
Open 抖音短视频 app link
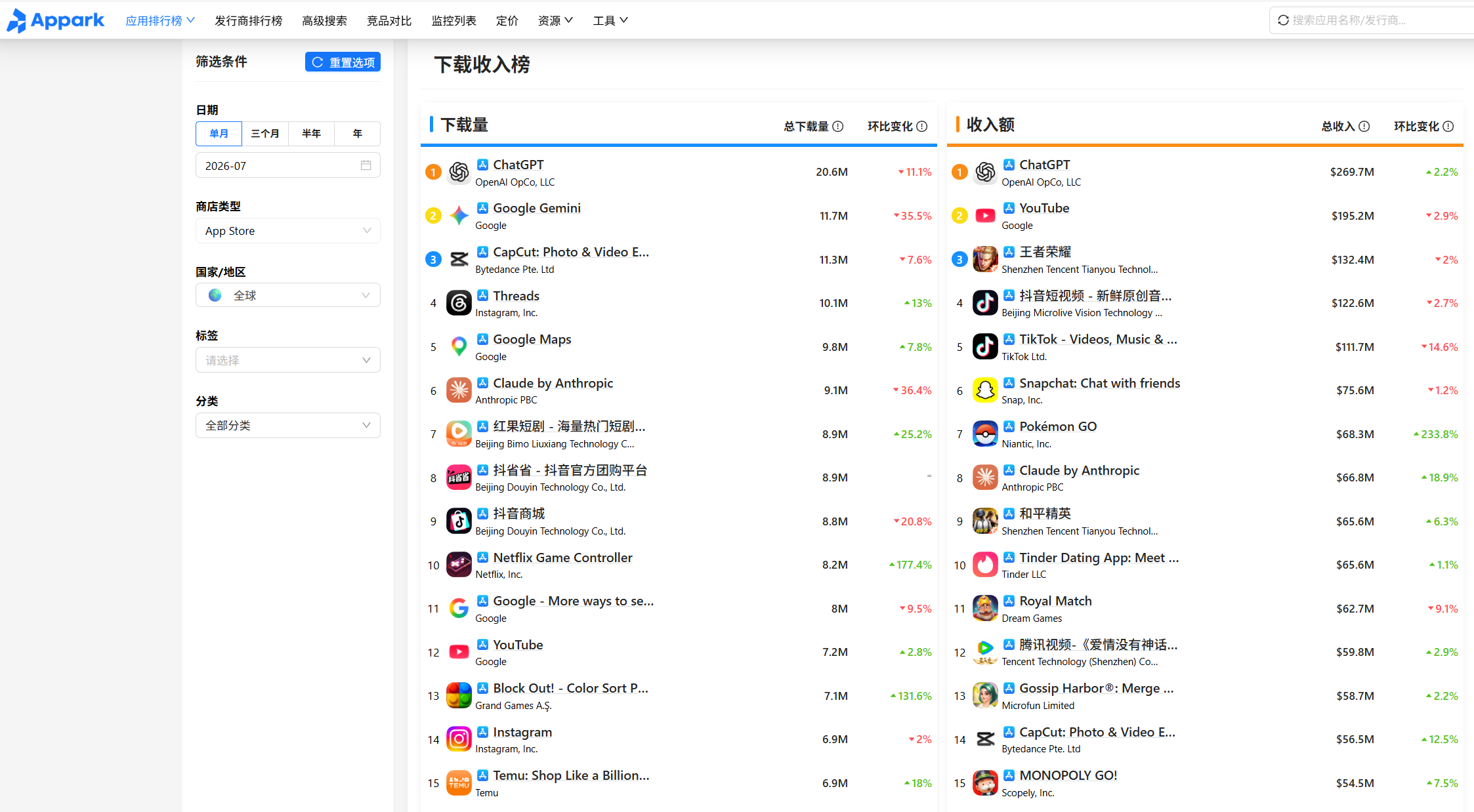tap(1095, 296)
